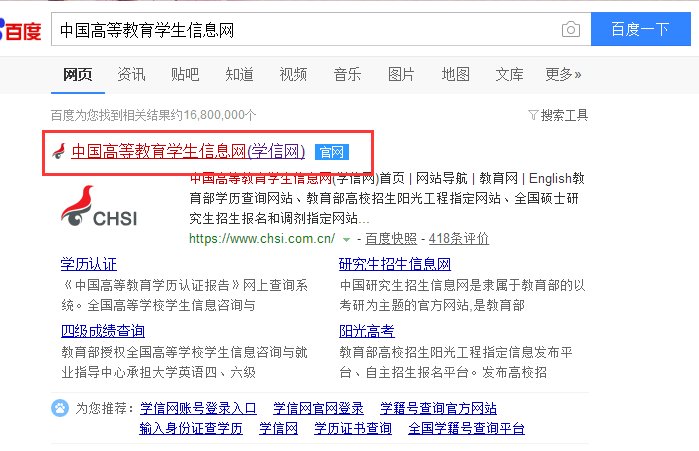Viewport: 699px width, 451px height.
Task: Click the 为您推荐 label text
Action: pos(105,408)
